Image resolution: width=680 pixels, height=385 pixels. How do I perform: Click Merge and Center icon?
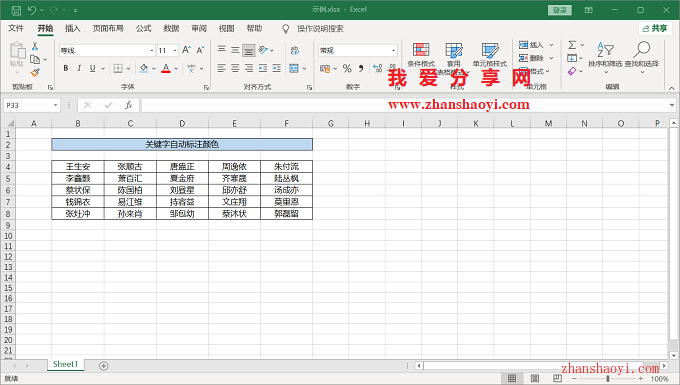point(294,68)
